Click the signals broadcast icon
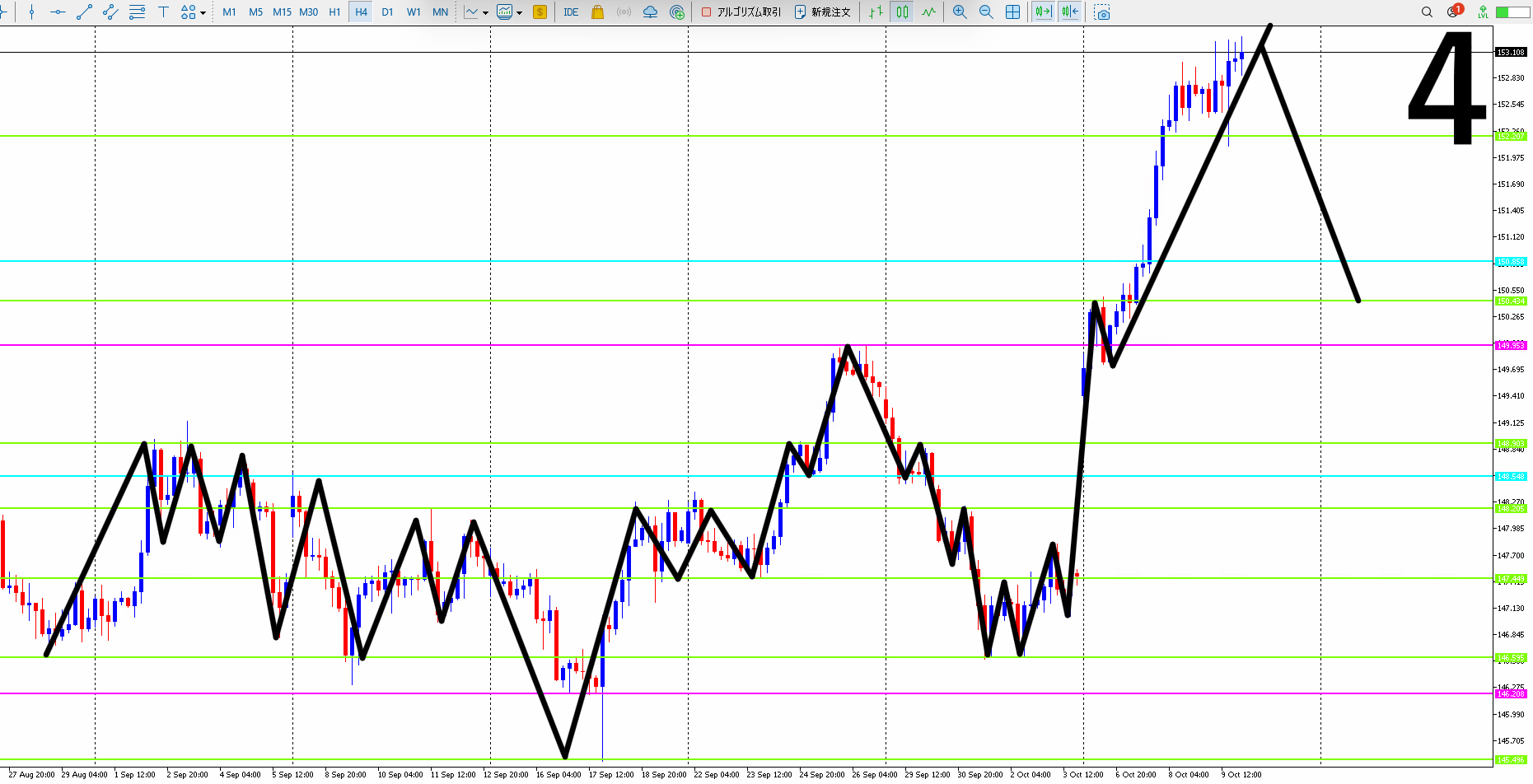 (x=624, y=12)
